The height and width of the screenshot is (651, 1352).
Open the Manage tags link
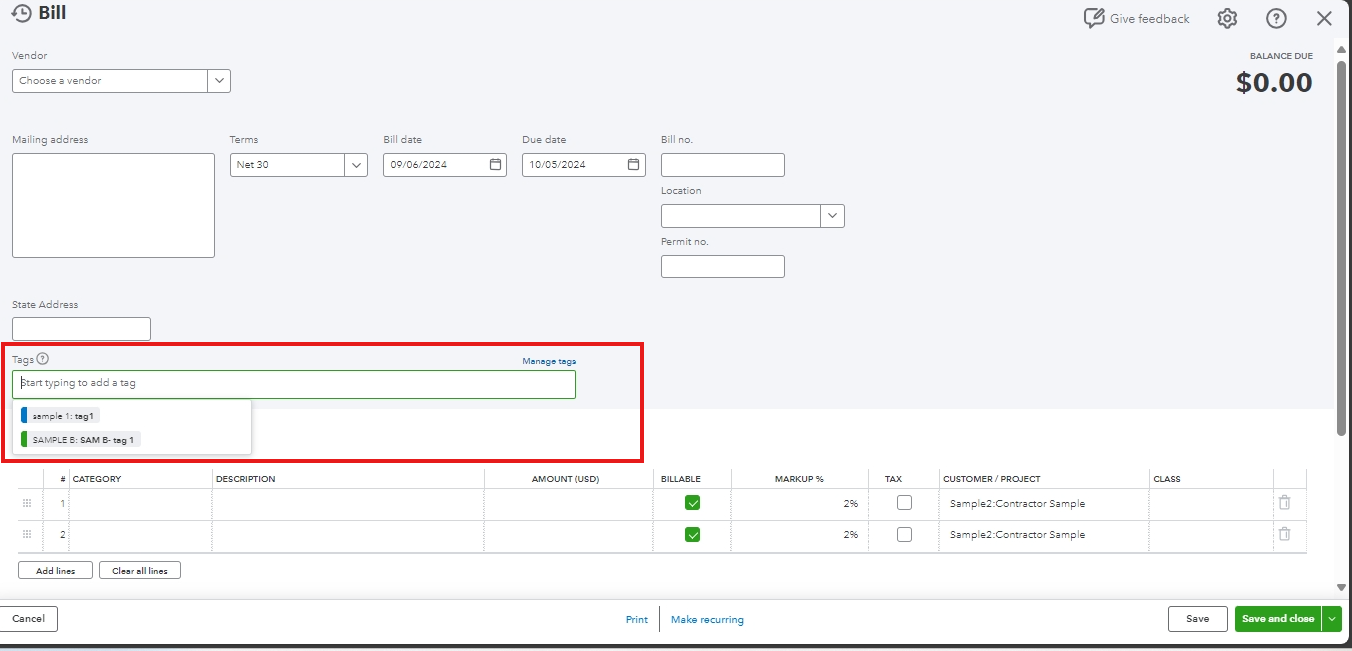(548, 360)
